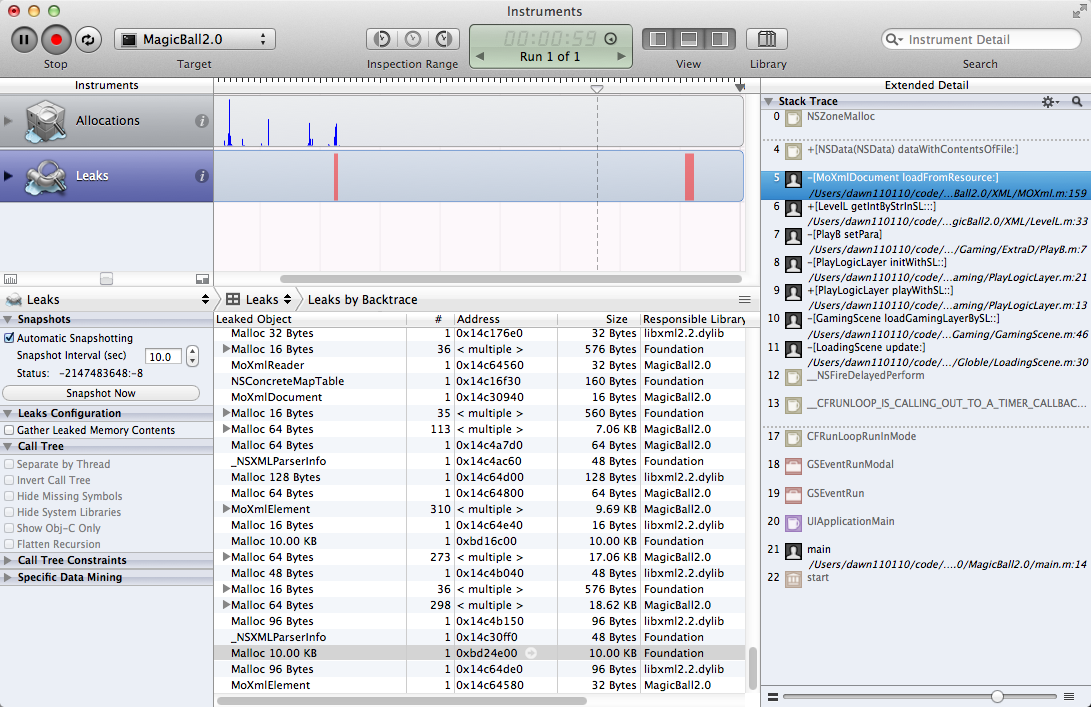The image size is (1091, 707).
Task: Sort by the Leaked Object column
Action: 310,319
